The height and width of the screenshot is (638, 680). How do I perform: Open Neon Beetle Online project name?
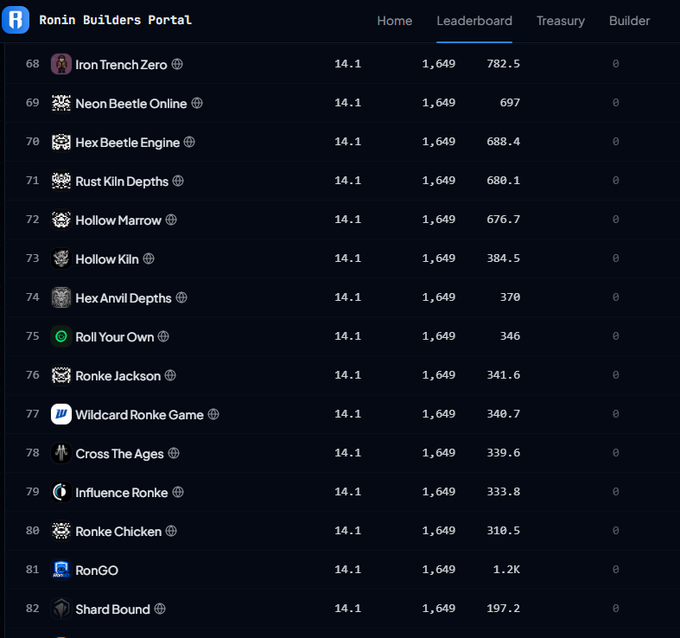coord(131,104)
